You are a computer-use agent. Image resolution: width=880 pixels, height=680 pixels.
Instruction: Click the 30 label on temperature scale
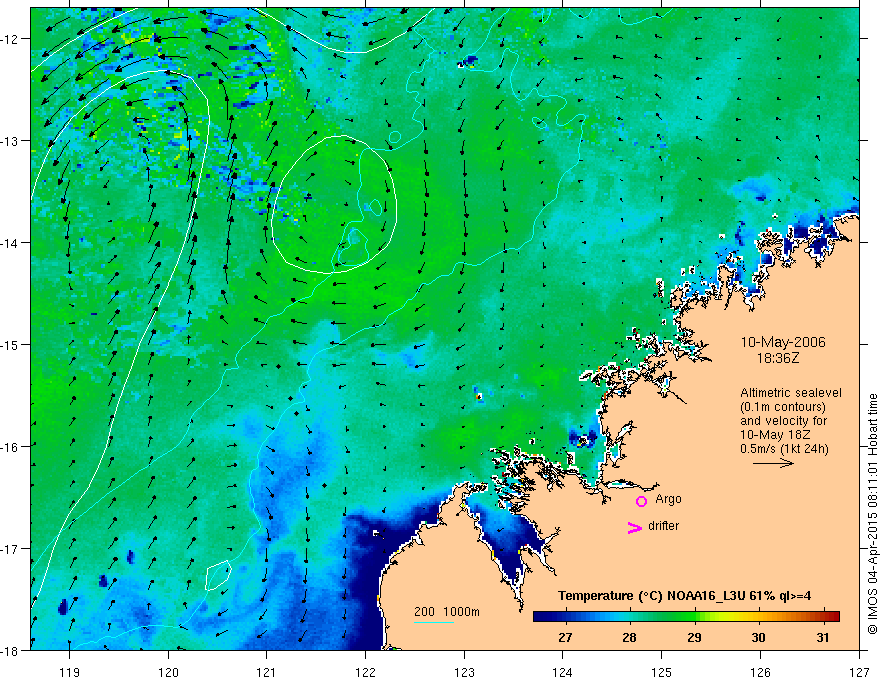(x=759, y=637)
